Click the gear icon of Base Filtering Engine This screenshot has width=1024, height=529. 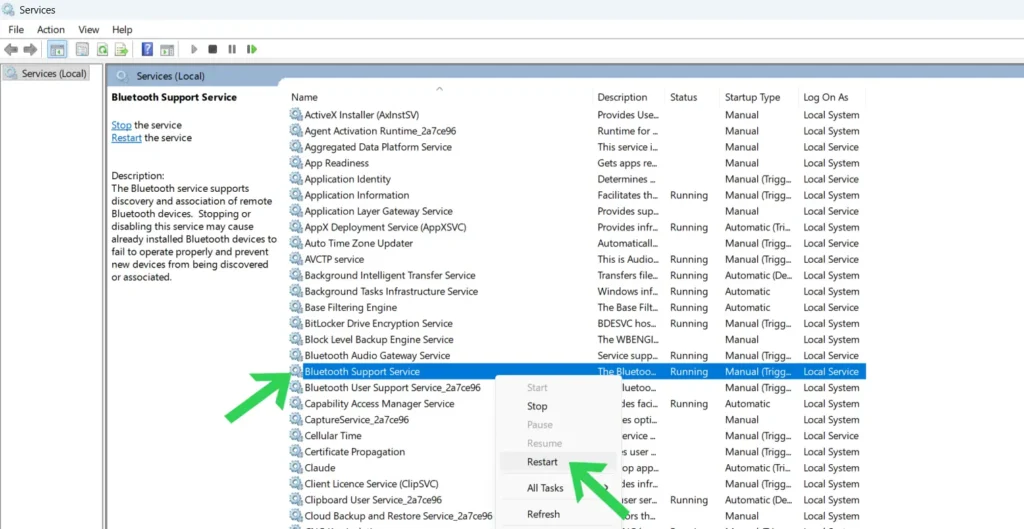[x=296, y=307]
